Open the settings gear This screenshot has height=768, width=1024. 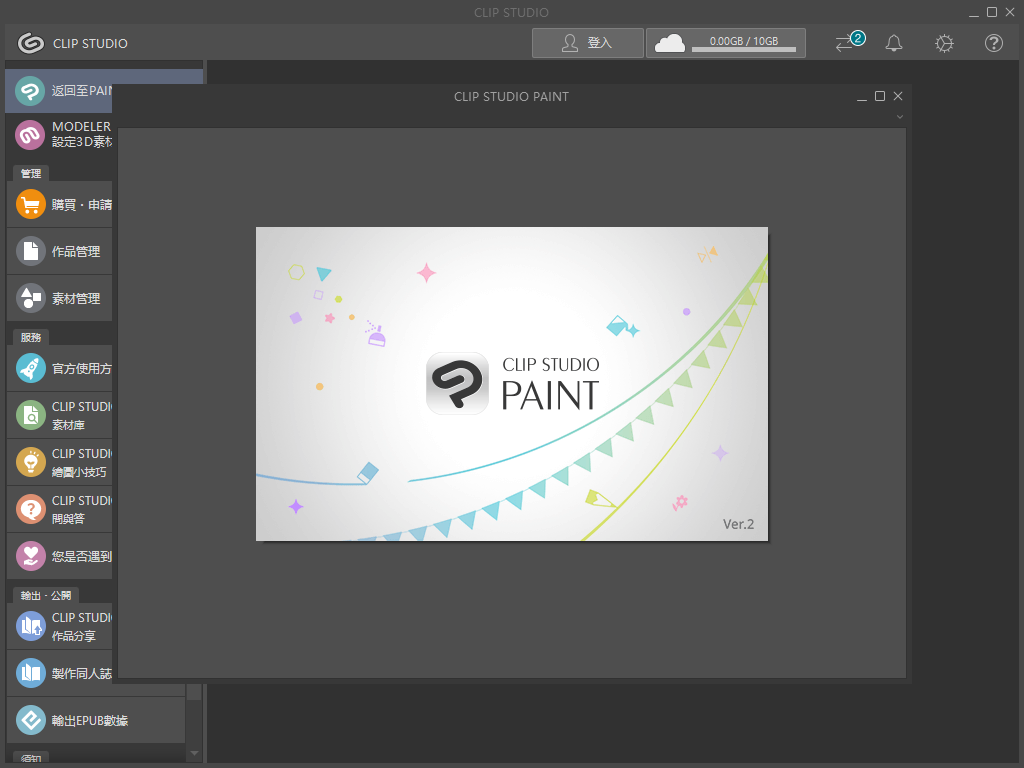(943, 43)
